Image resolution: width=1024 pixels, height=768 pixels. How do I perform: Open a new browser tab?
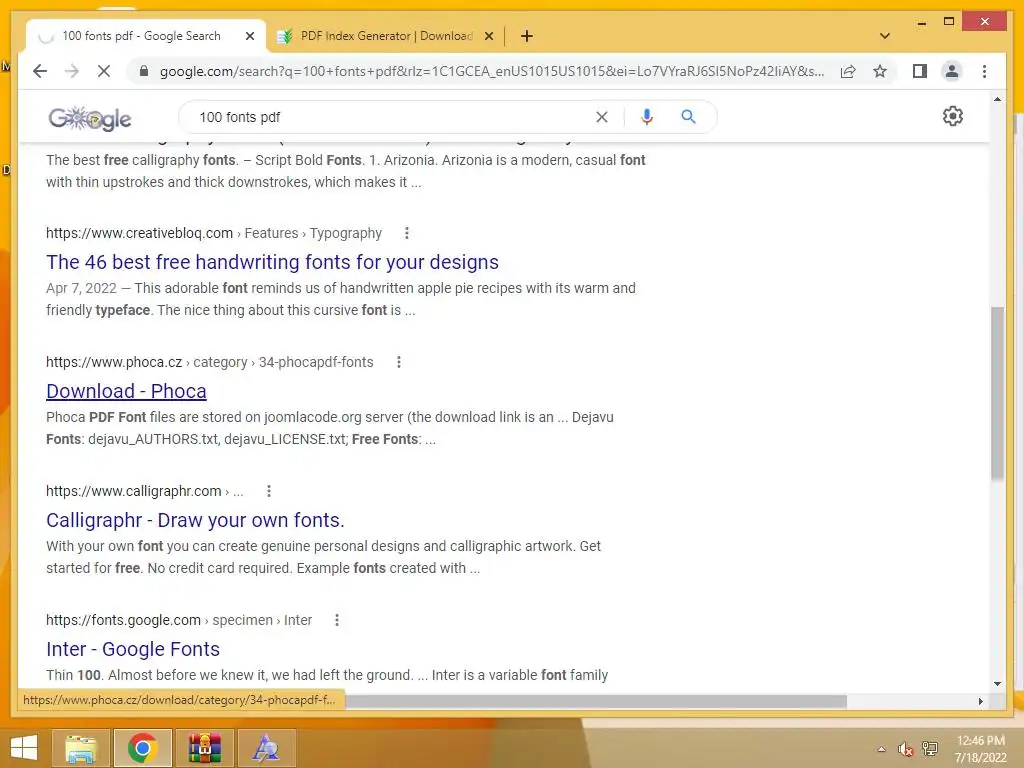526,36
